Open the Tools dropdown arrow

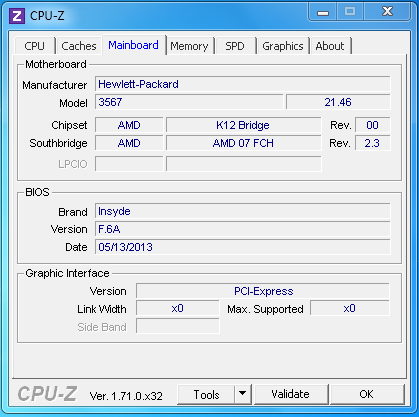tap(243, 394)
